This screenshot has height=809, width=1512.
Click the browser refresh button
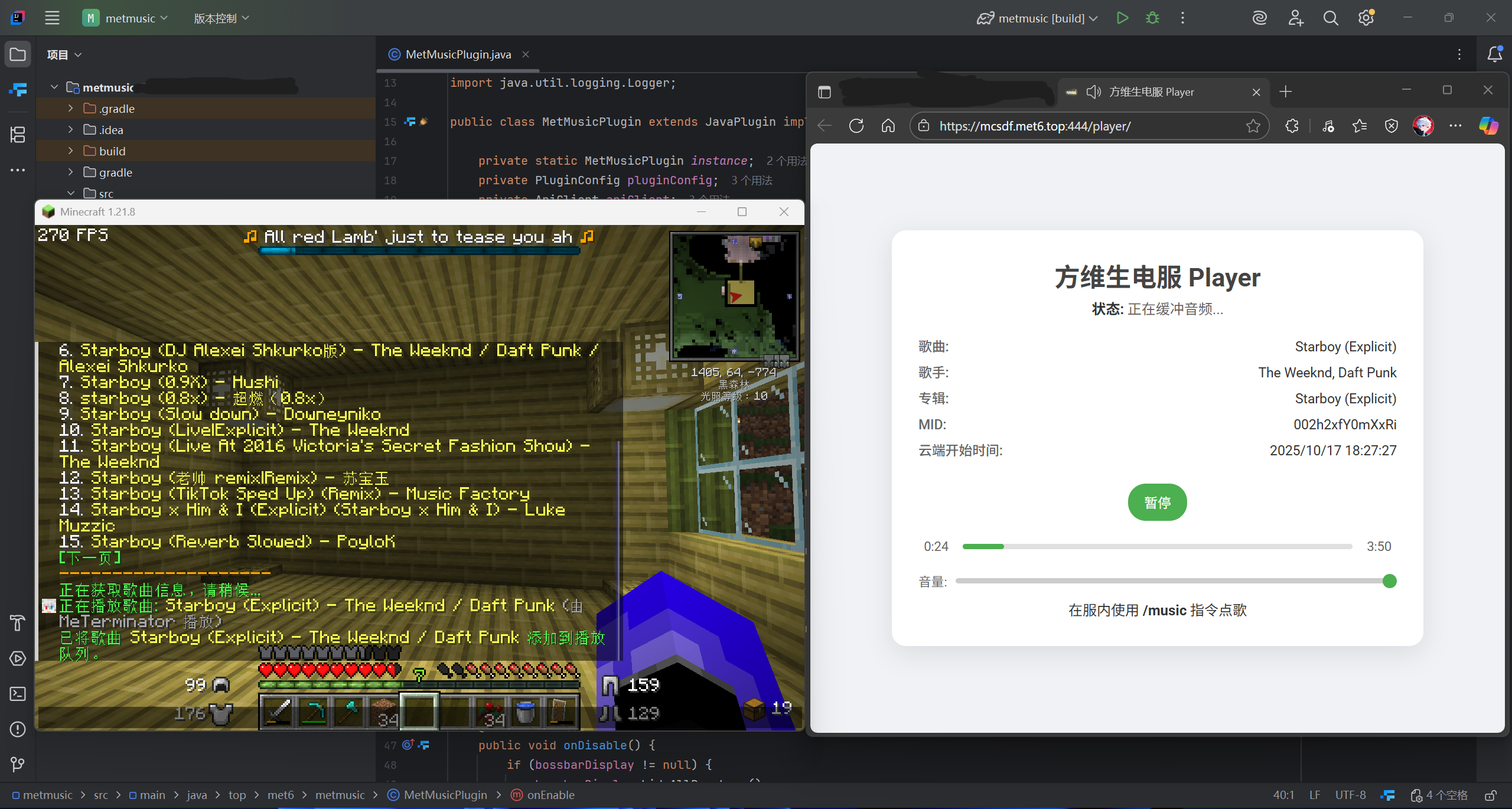(x=856, y=126)
